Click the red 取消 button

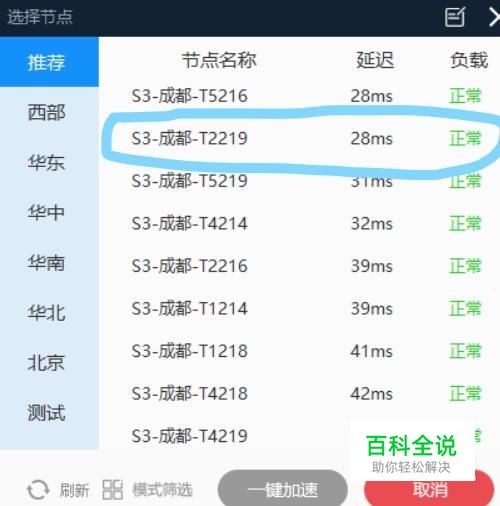coord(430,490)
